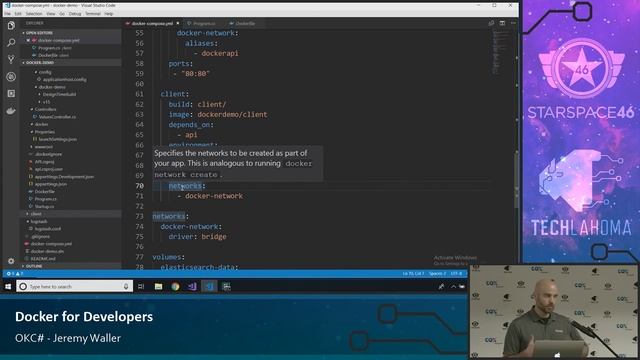This screenshot has height=360, width=640.
Task: Close the docker-compose.yml editor tab
Action: click(x=178, y=23)
